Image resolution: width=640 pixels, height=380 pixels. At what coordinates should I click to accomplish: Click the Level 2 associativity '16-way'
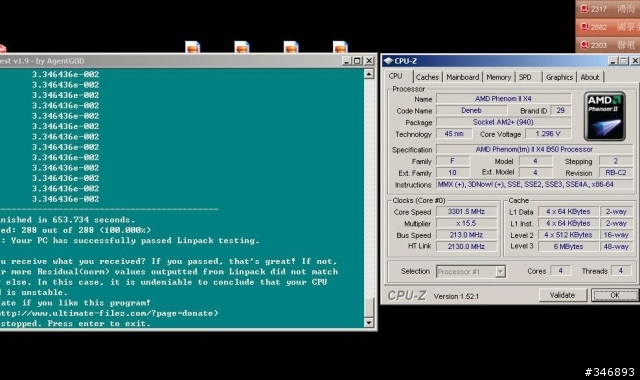pos(616,235)
